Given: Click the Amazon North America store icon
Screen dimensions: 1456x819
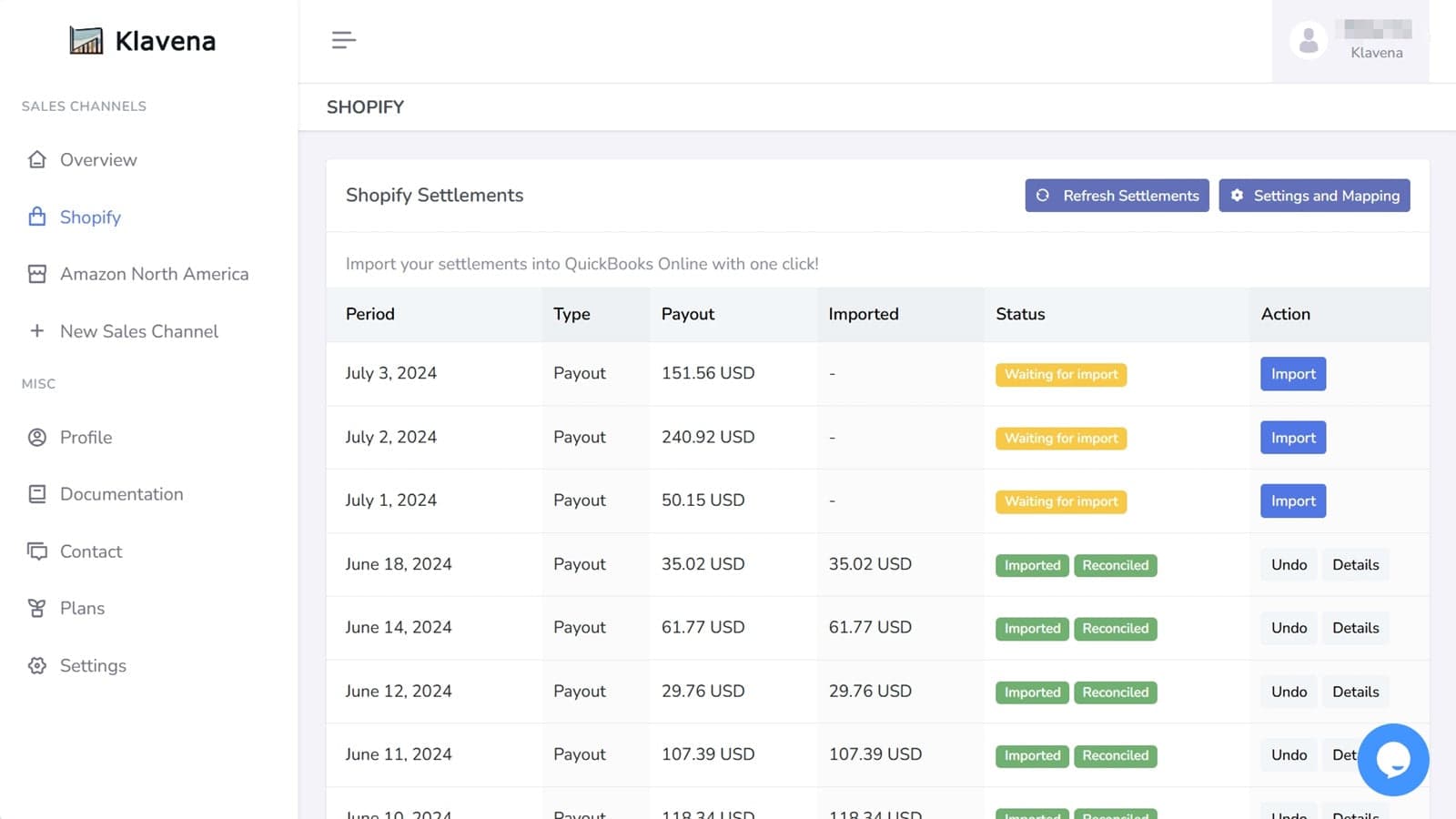Looking at the screenshot, I should point(37,274).
